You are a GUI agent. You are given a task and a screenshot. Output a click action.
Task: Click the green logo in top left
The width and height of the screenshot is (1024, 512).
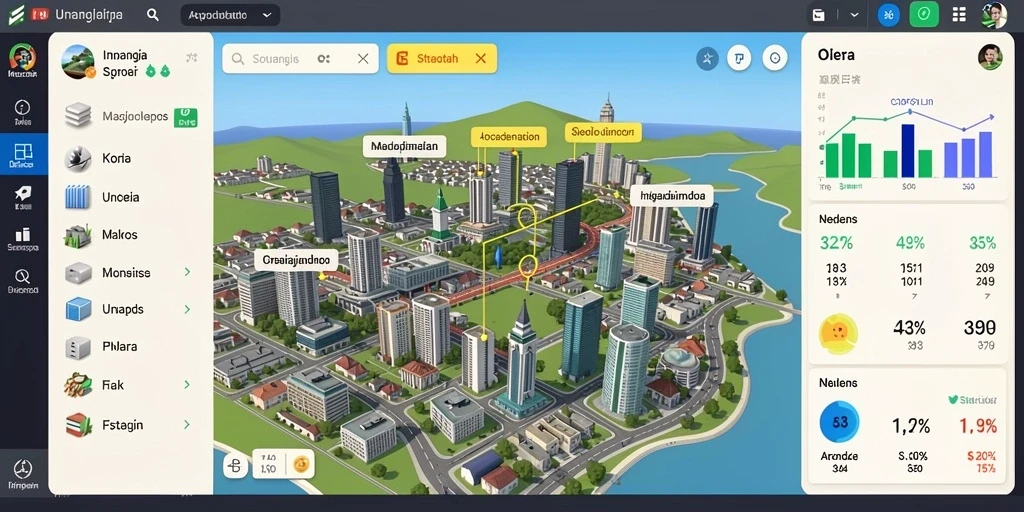(16, 14)
